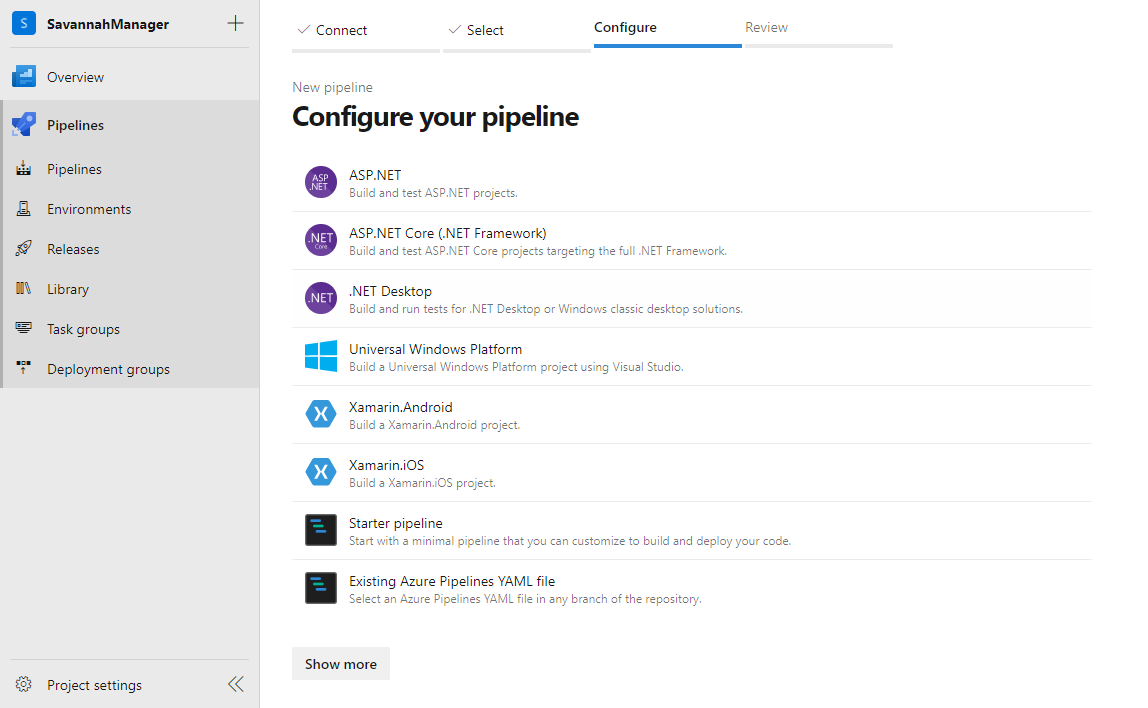Collapse the sidebar with double chevron
Screen dimensions: 1148x708
pos(236,684)
